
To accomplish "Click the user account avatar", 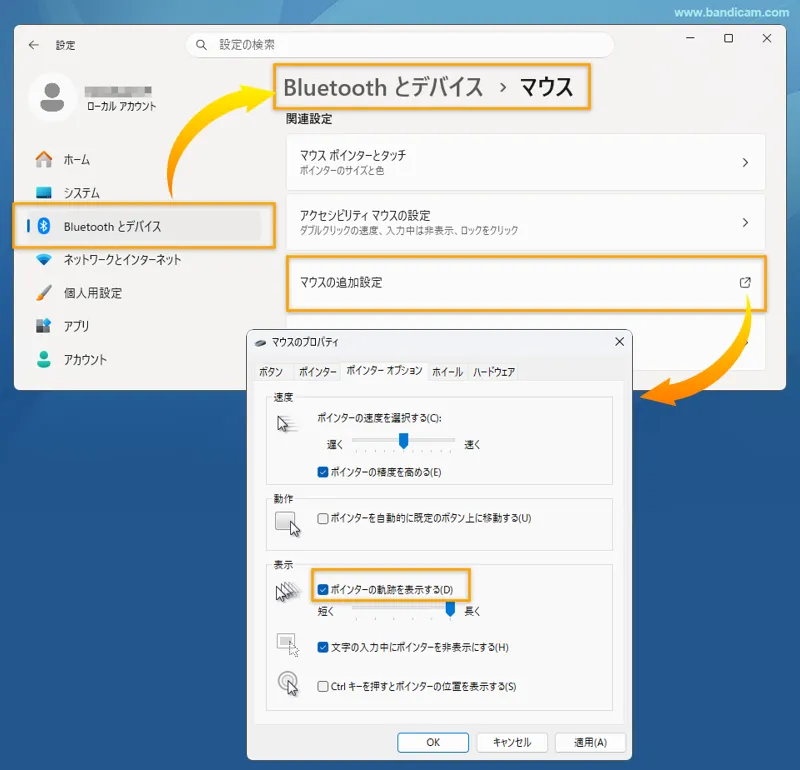I will 52,97.
